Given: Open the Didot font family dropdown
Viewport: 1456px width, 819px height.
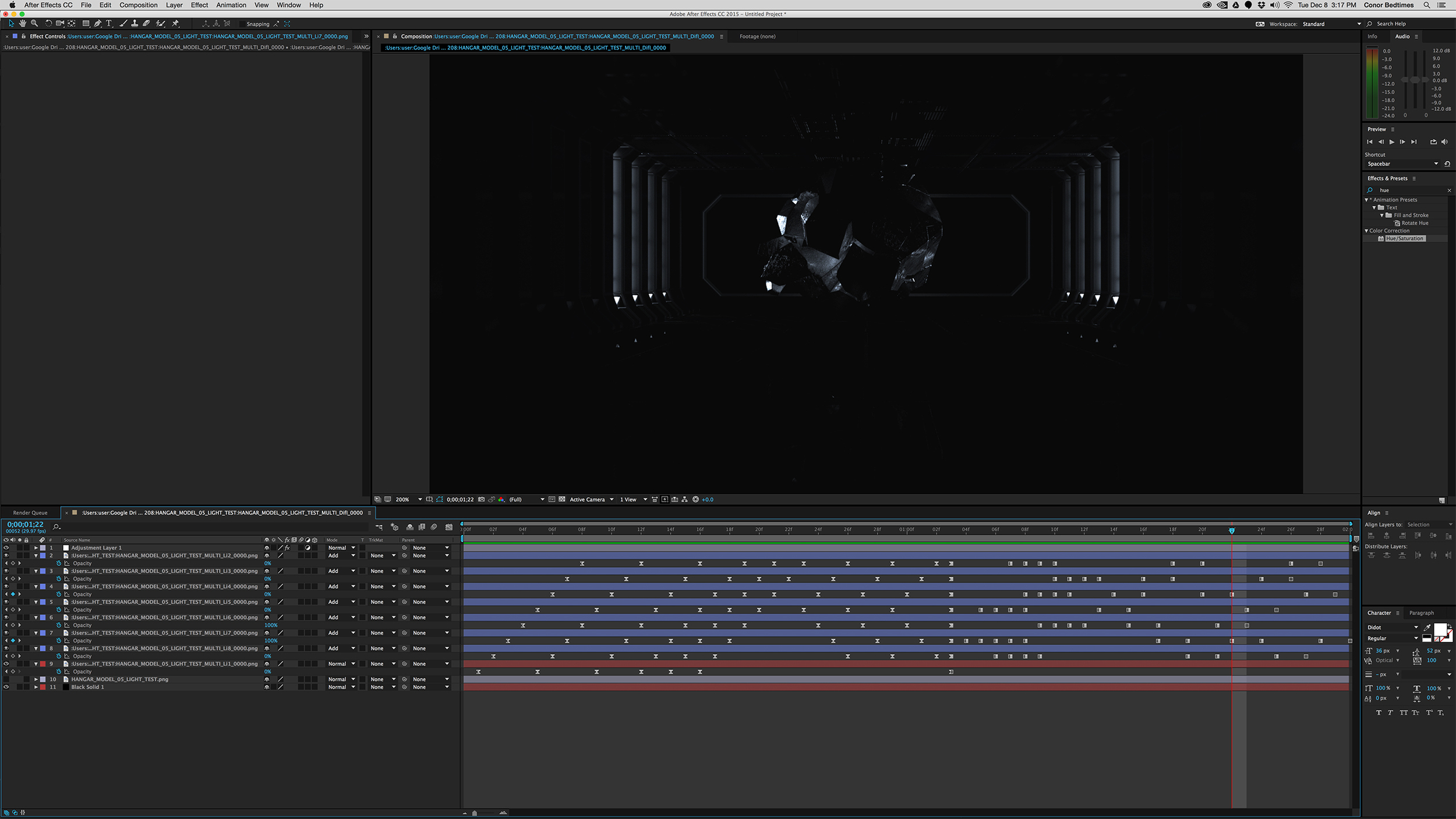Looking at the screenshot, I should [x=1393, y=627].
